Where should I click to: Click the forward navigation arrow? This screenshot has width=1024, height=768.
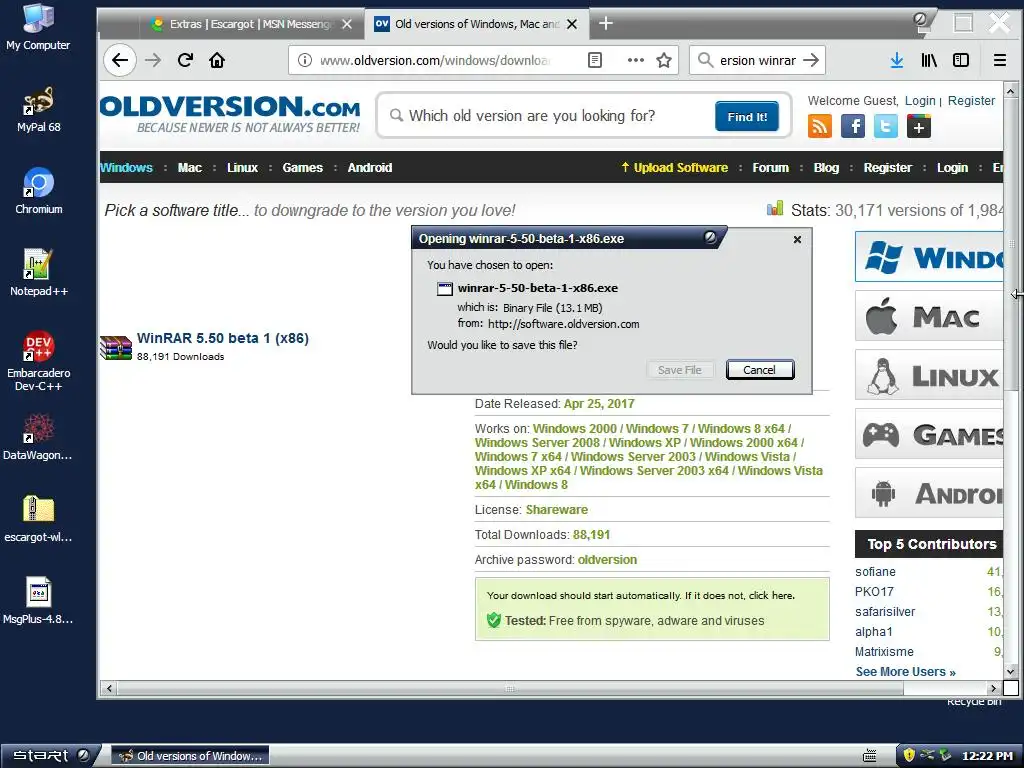(x=153, y=60)
